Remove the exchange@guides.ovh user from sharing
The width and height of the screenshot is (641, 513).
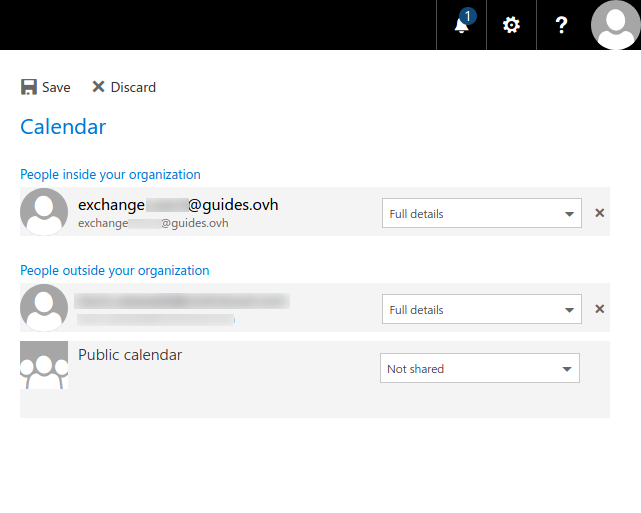pyautogui.click(x=600, y=213)
